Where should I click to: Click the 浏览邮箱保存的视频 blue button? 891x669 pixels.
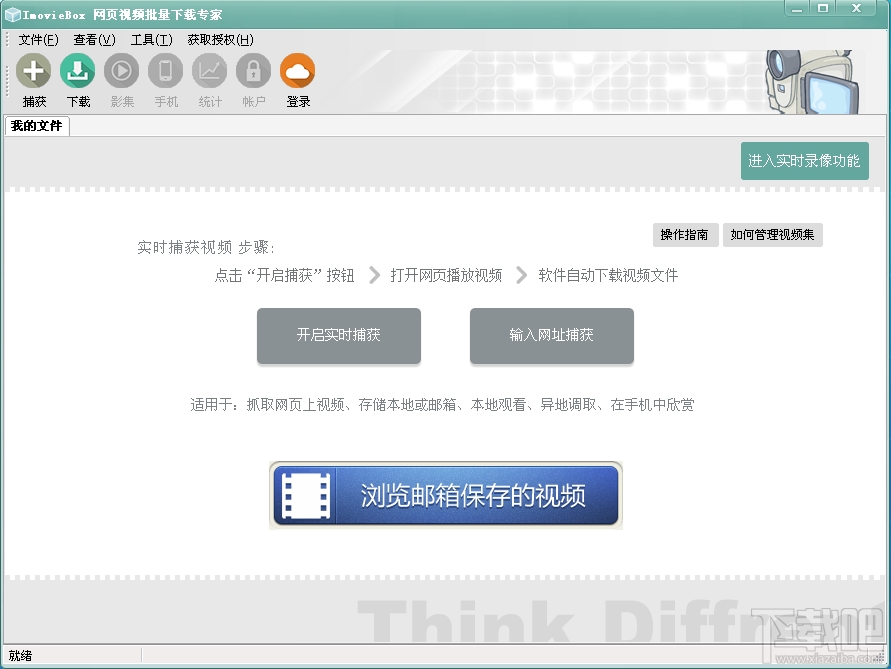pyautogui.click(x=445, y=495)
